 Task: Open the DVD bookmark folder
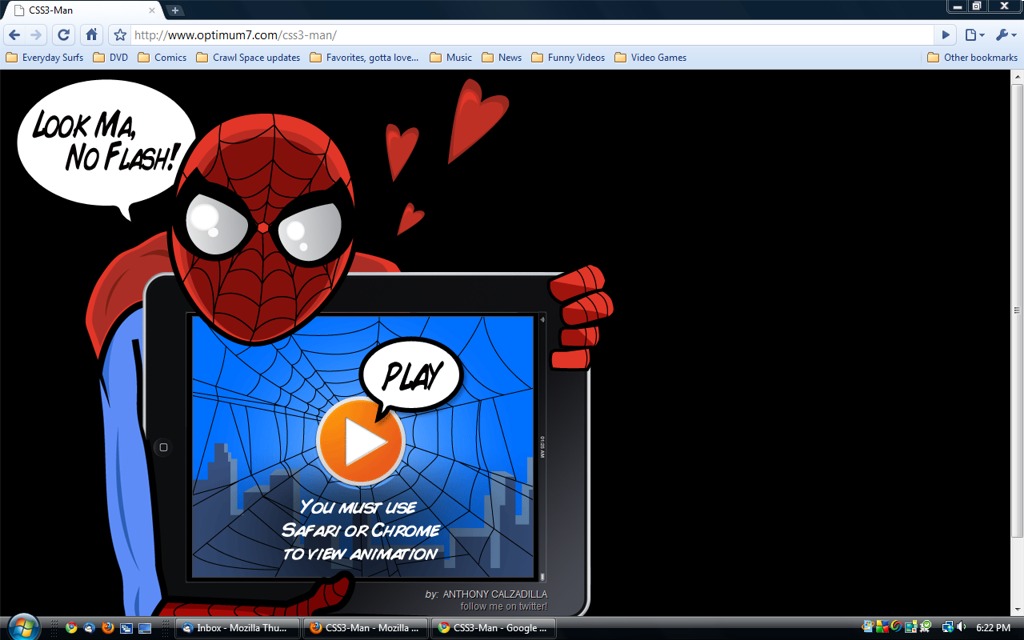tap(110, 57)
